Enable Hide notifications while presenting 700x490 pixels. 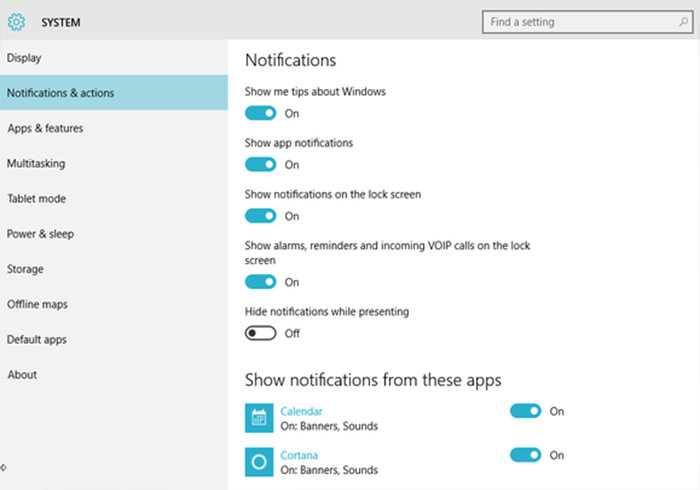tap(261, 333)
